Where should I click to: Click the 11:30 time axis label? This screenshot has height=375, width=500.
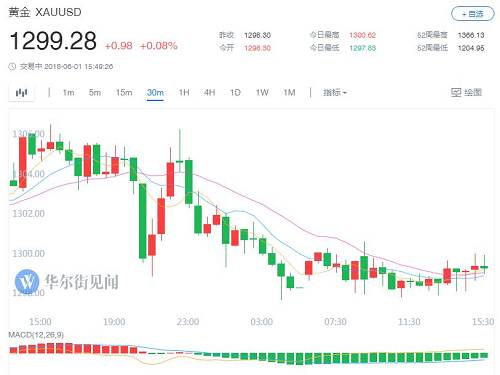[409, 322]
